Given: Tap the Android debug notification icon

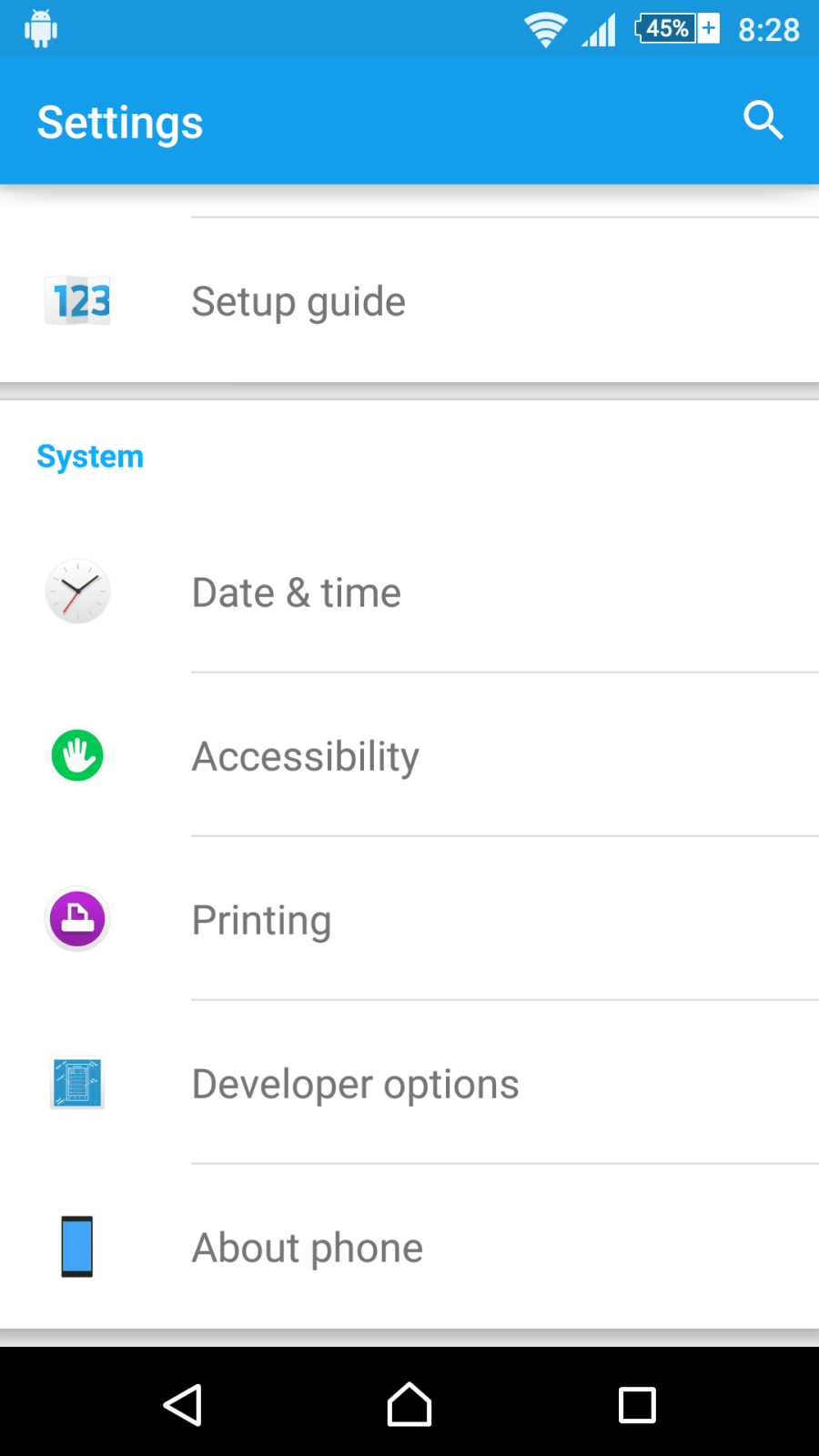Looking at the screenshot, I should pyautogui.click(x=41, y=29).
